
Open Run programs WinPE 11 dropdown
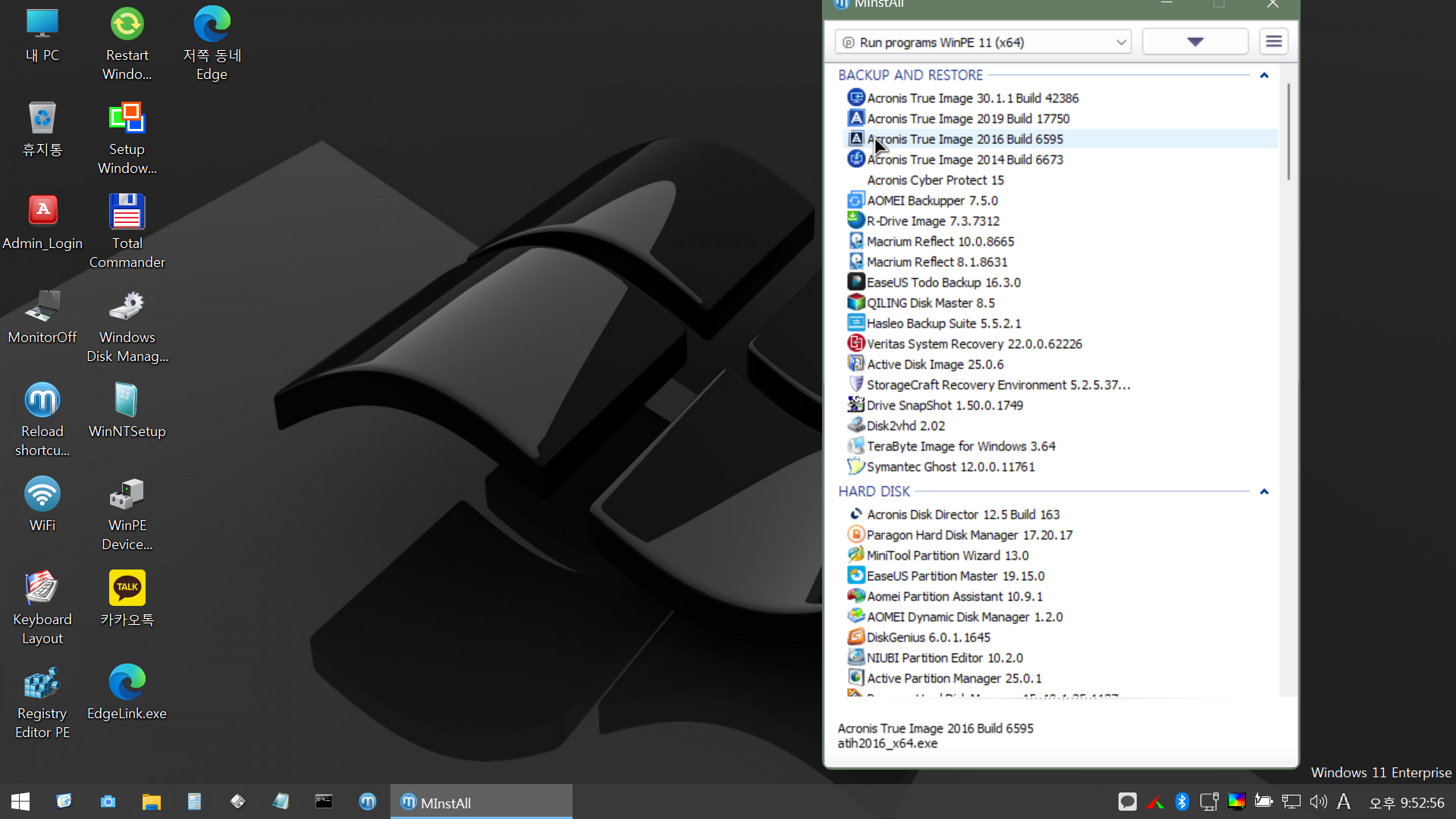pos(983,42)
